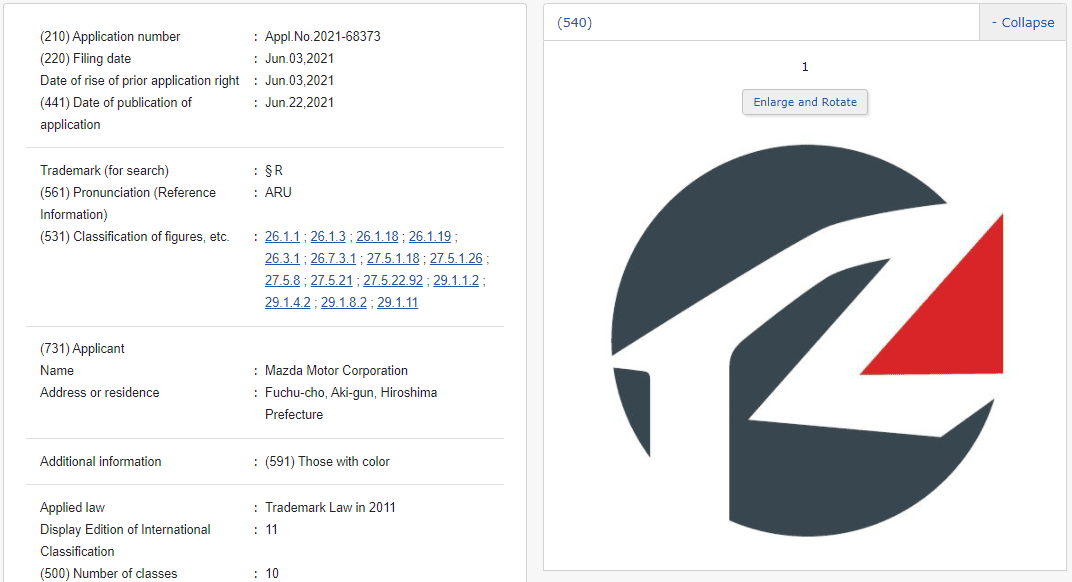1072x582 pixels.
Task: Click the Enlarge and Rotate button
Action: point(805,102)
